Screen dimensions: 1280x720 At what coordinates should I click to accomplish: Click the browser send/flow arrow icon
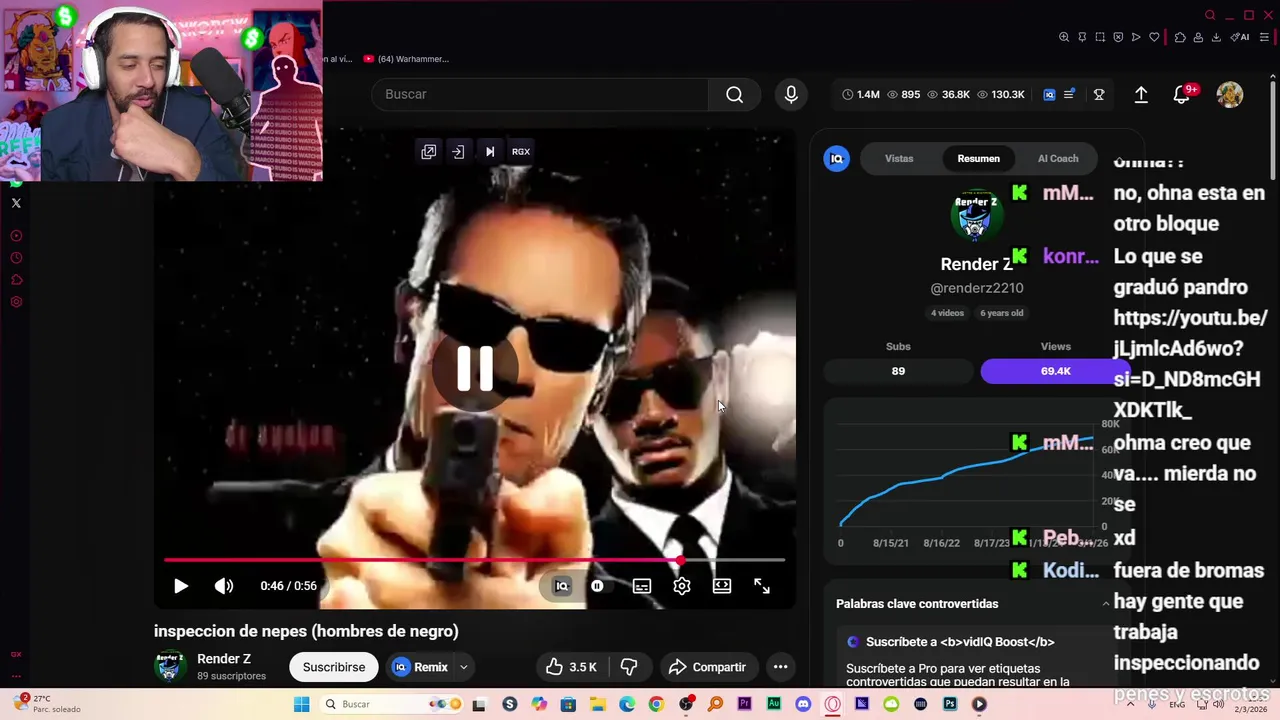coord(1136,38)
